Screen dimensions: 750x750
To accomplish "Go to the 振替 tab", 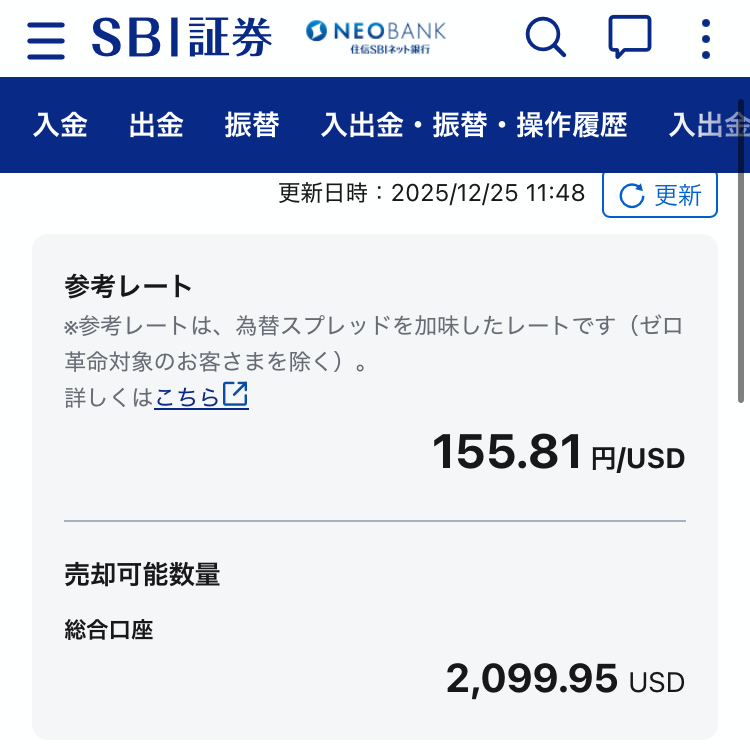I will point(252,125).
